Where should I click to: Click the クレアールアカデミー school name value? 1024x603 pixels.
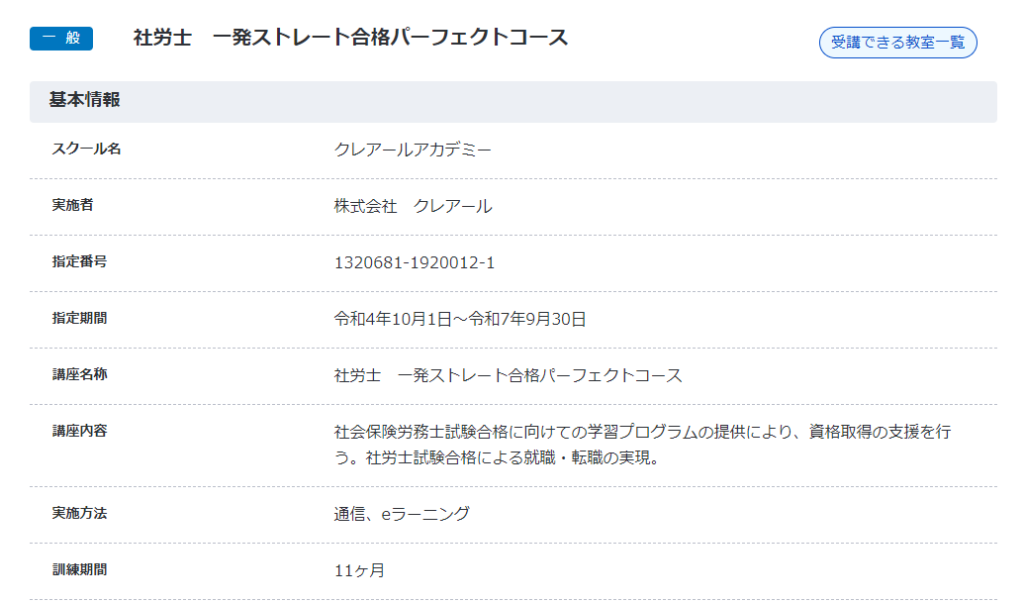click(x=412, y=150)
